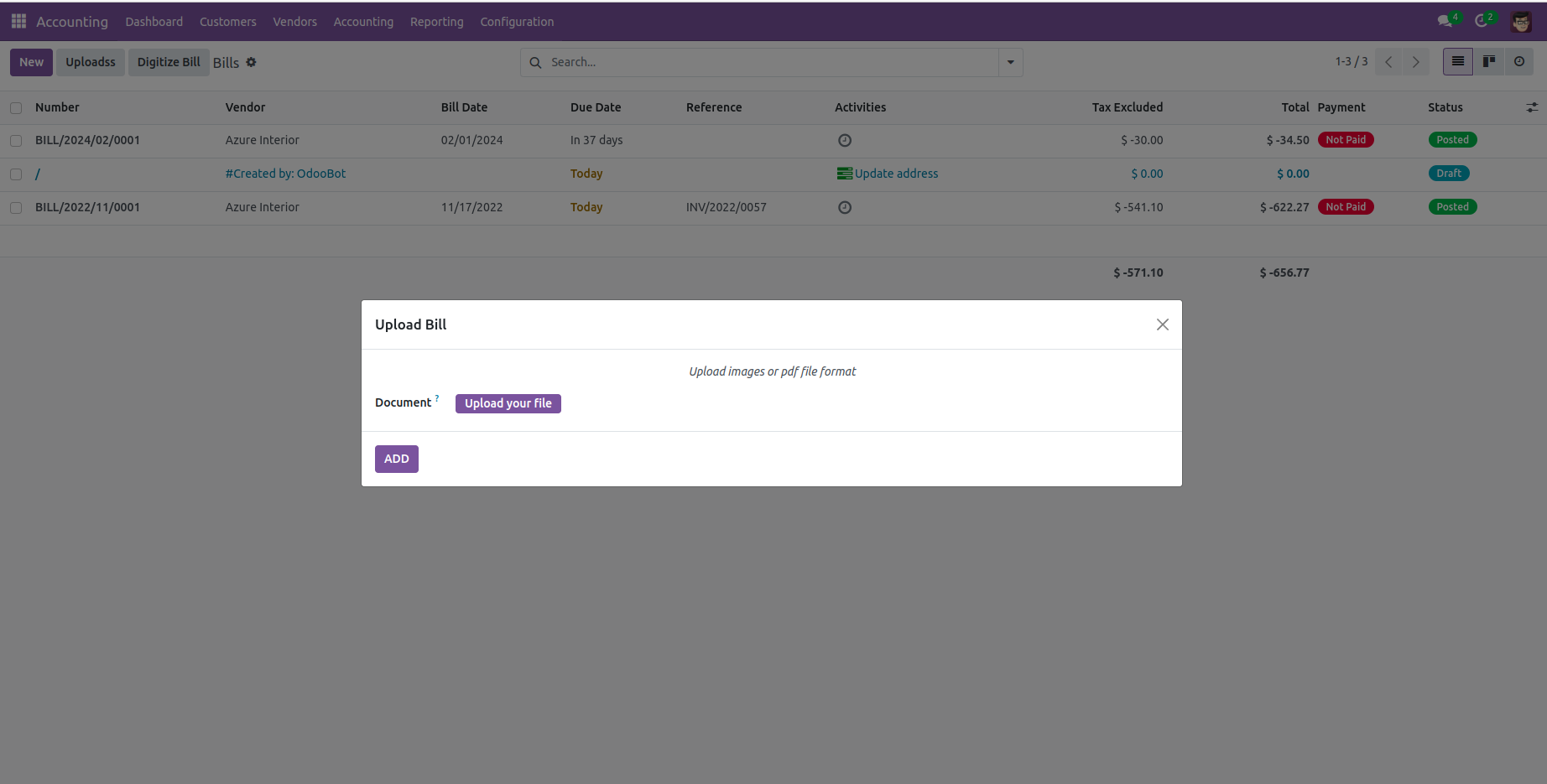Click total amount $ -622.27

[x=1284, y=207]
